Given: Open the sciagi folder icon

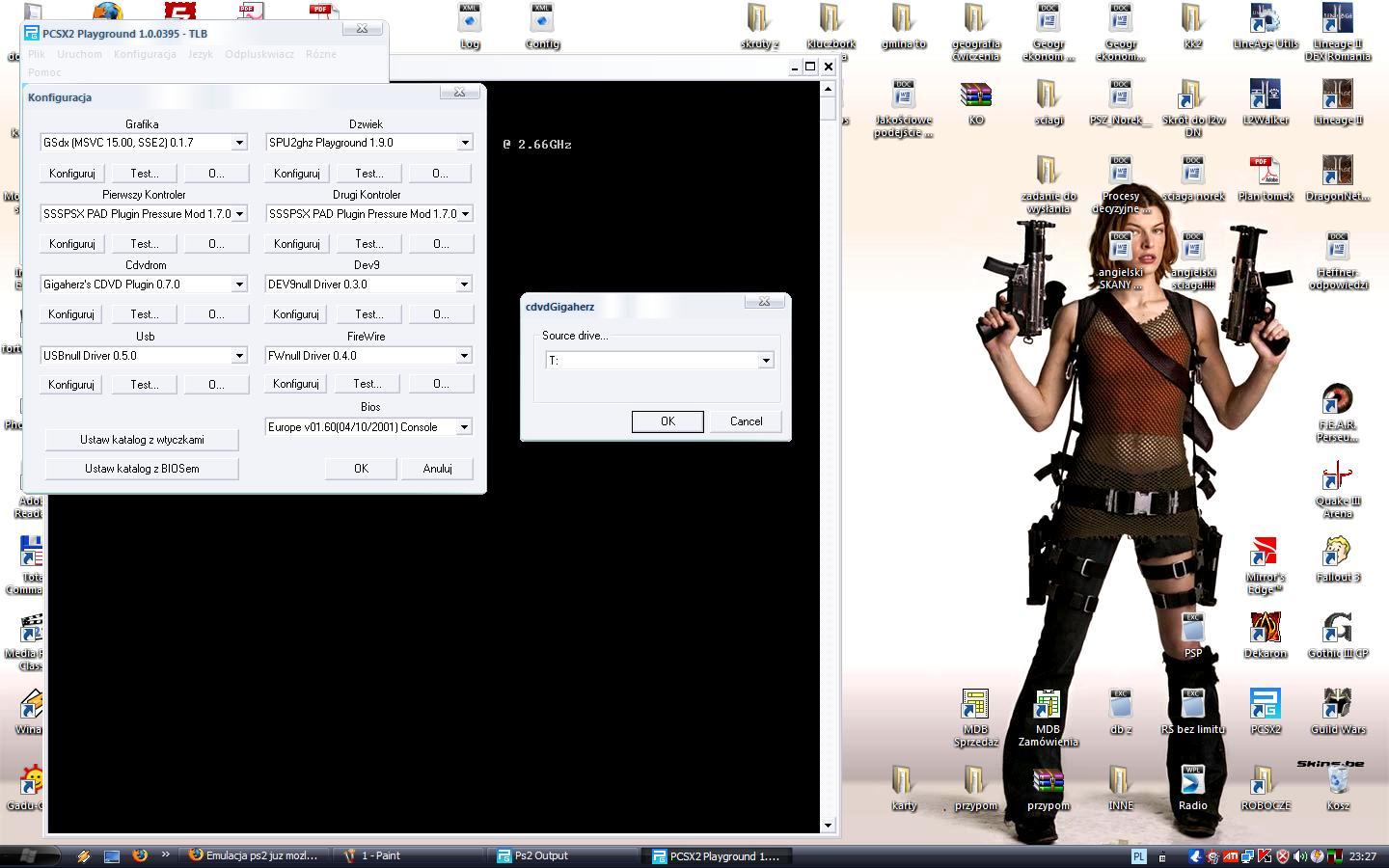Looking at the screenshot, I should (1049, 102).
